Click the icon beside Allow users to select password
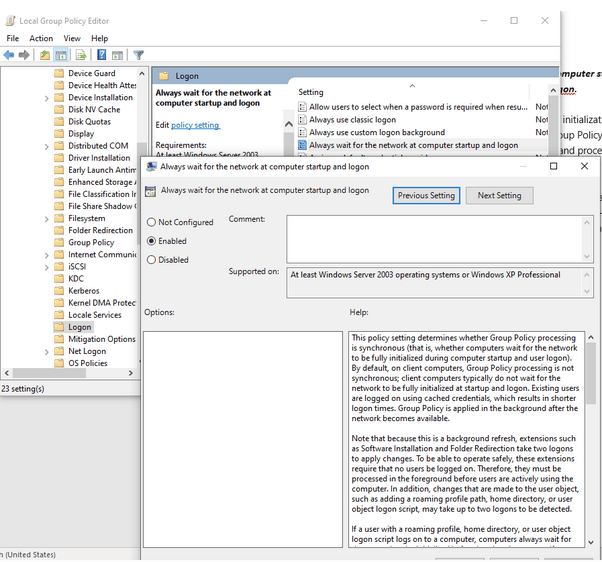Screen dimensions: 602x562 coord(303,107)
